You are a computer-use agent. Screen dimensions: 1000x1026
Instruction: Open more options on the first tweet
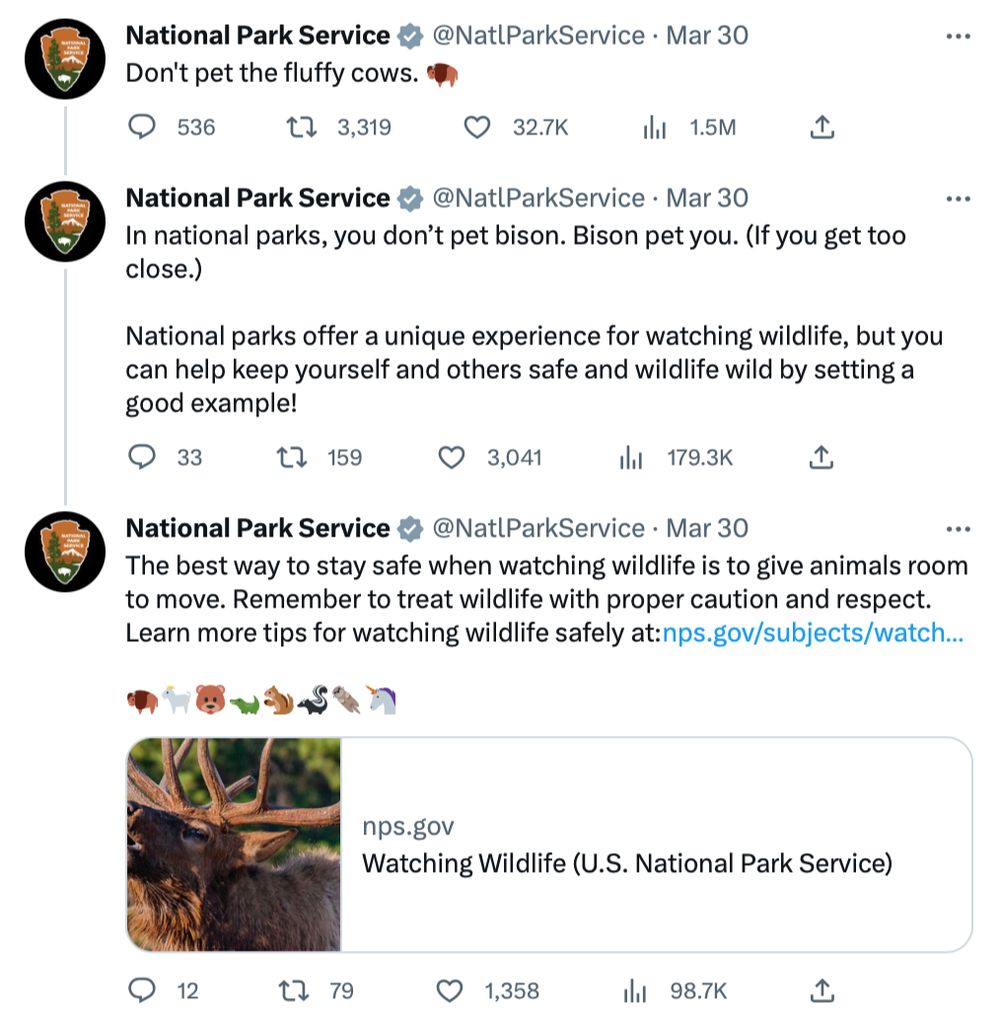[957, 36]
